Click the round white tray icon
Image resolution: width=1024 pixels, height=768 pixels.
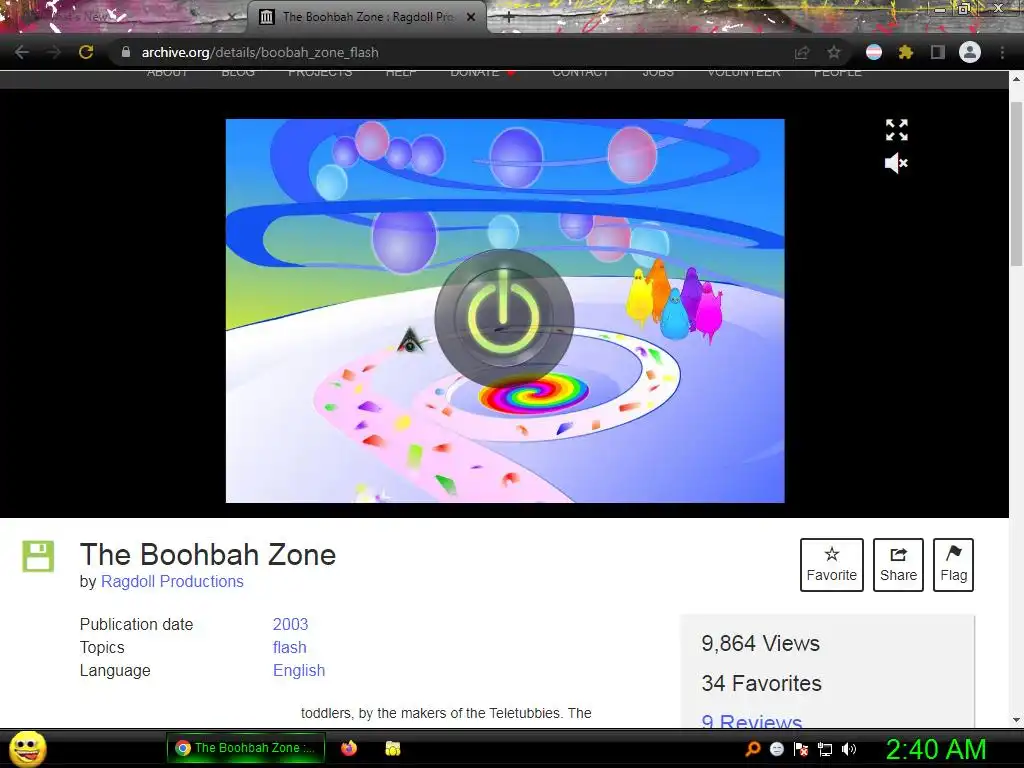776,749
